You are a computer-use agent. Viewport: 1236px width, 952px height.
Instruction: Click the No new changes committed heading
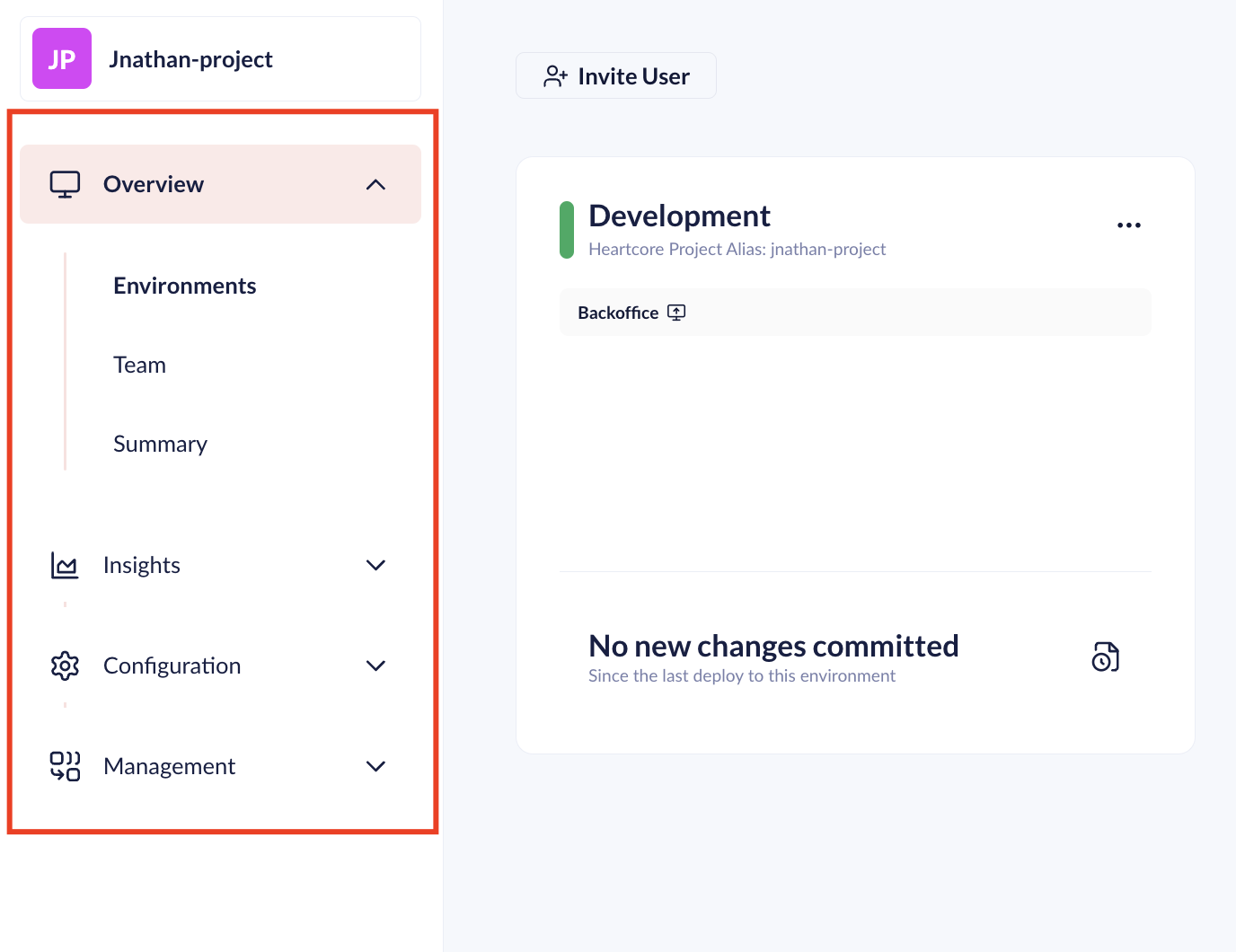coord(773,646)
